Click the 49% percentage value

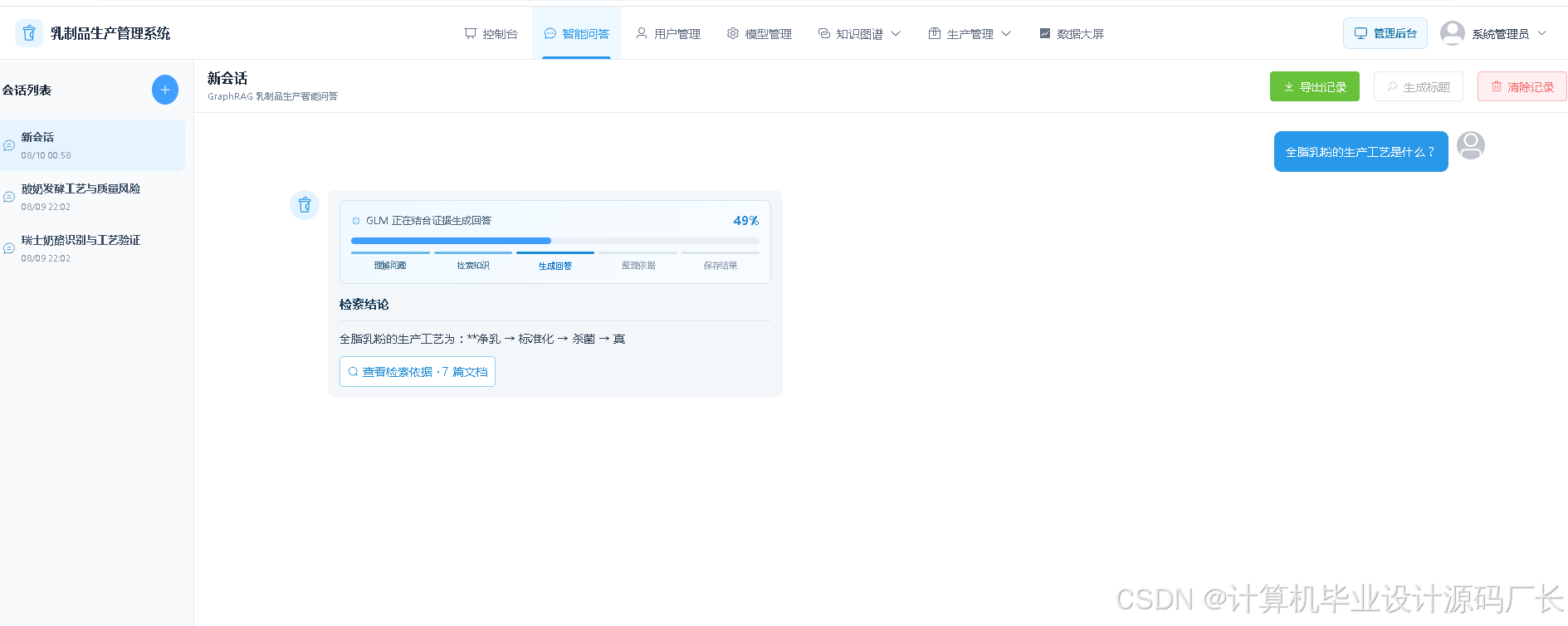[x=746, y=221]
